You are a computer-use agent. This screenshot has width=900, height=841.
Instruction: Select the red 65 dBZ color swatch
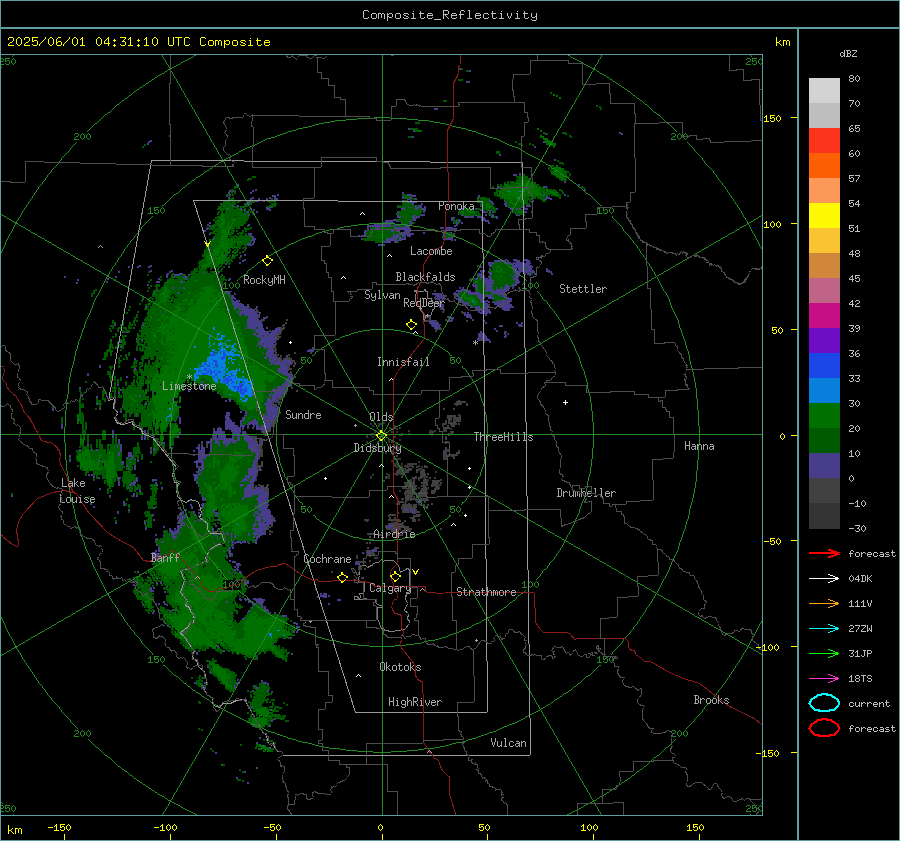pos(824,140)
